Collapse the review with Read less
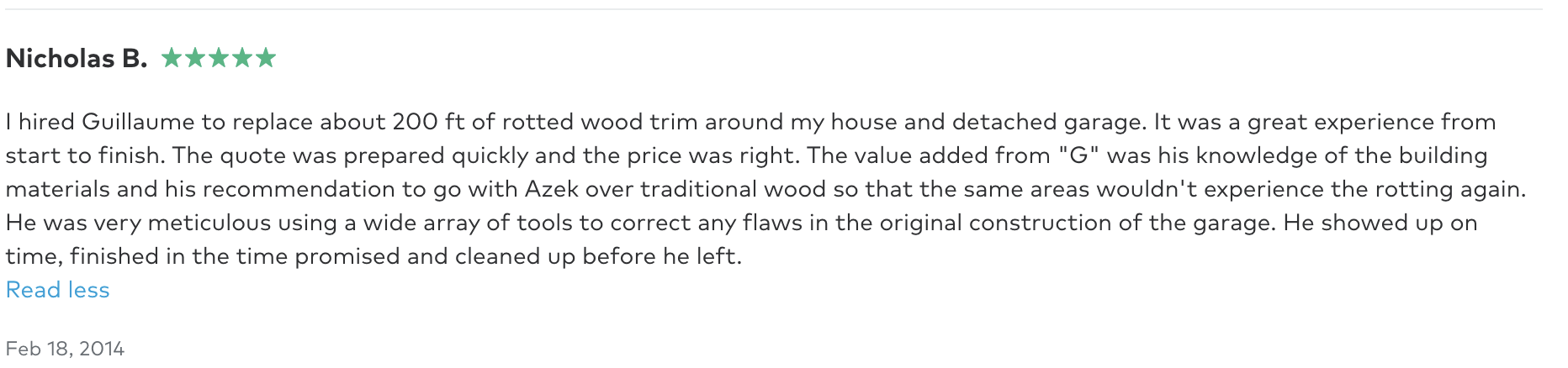This screenshot has height=368, width=1568. [57, 290]
